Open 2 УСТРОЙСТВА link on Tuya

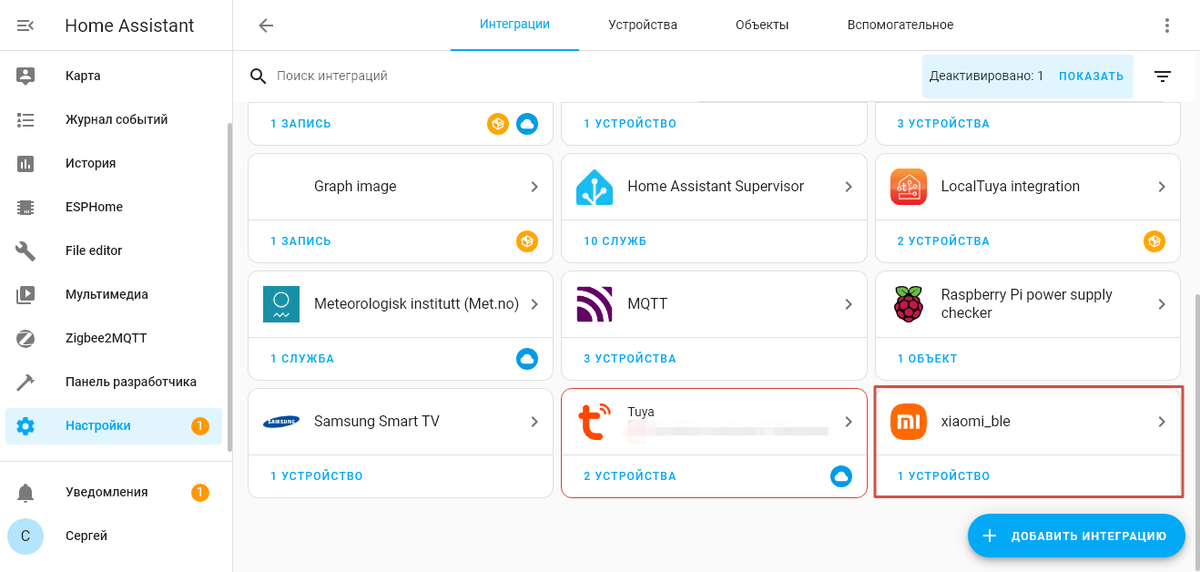coord(630,476)
